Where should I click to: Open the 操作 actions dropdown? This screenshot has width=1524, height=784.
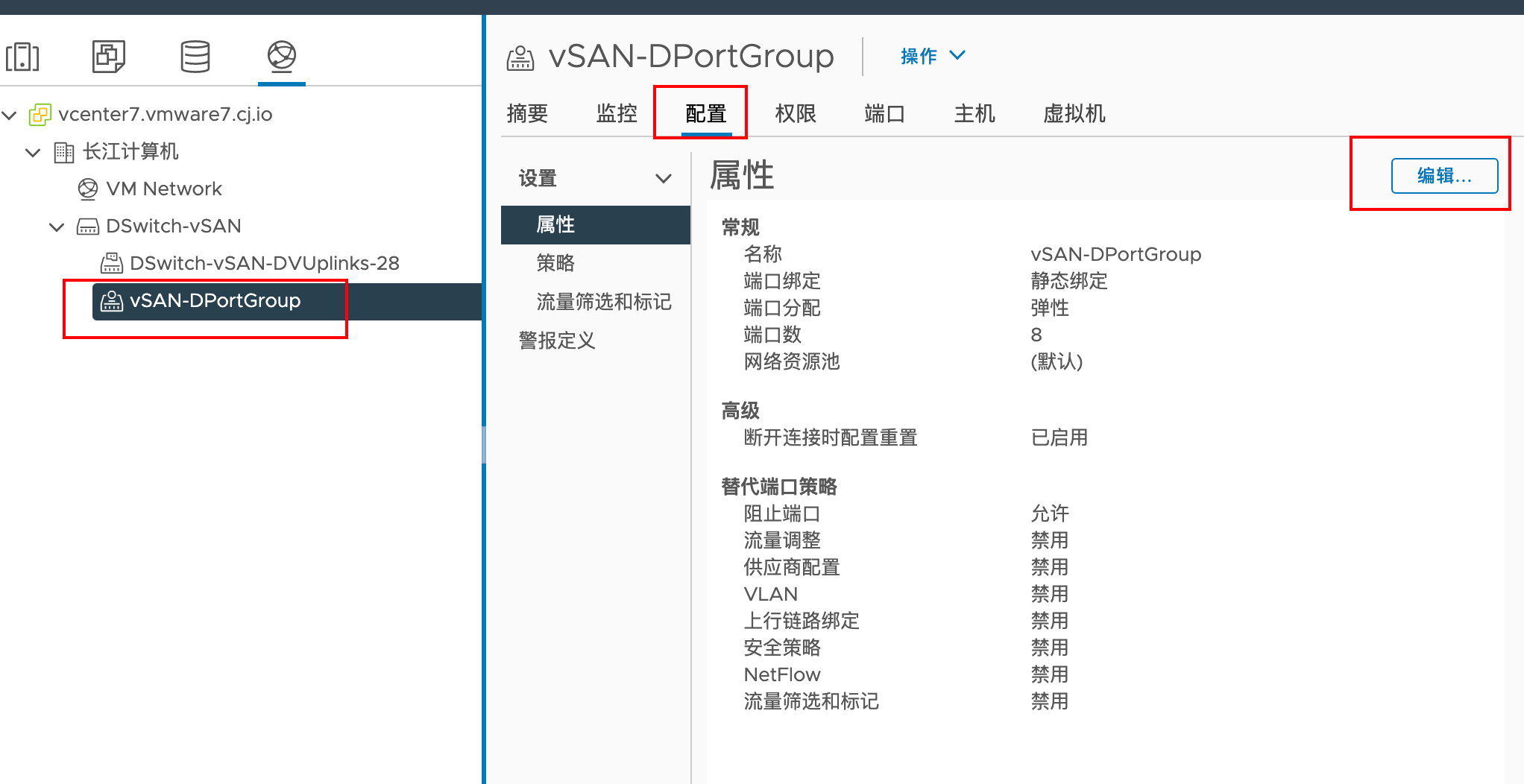(x=933, y=56)
